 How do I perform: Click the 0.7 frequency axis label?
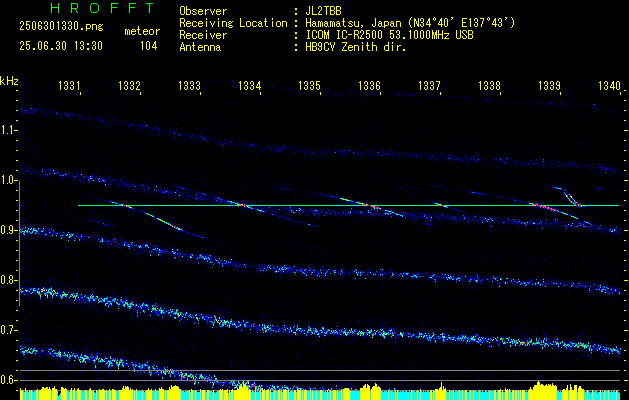(x=8, y=330)
